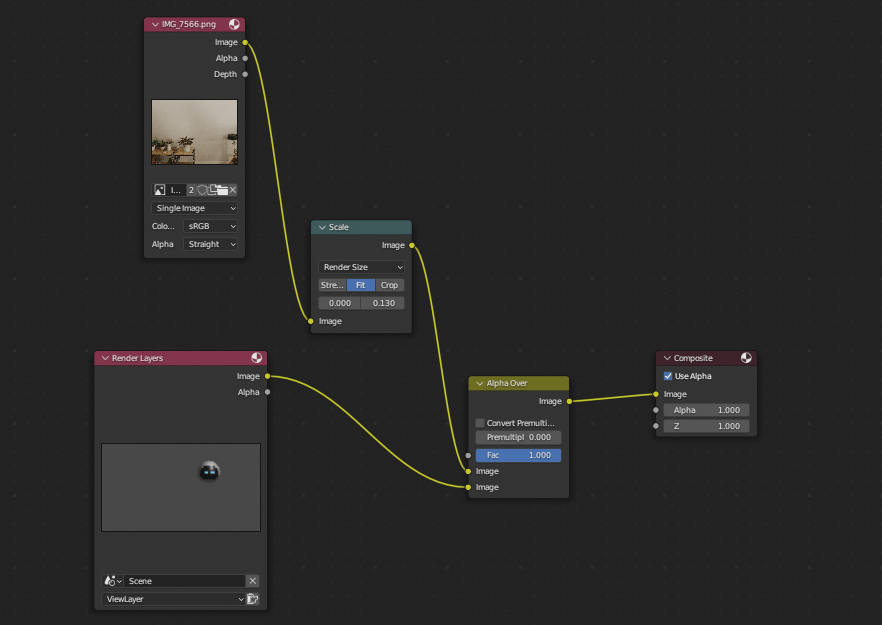
Task: Open the Single Image source dropdown
Action: pos(193,208)
